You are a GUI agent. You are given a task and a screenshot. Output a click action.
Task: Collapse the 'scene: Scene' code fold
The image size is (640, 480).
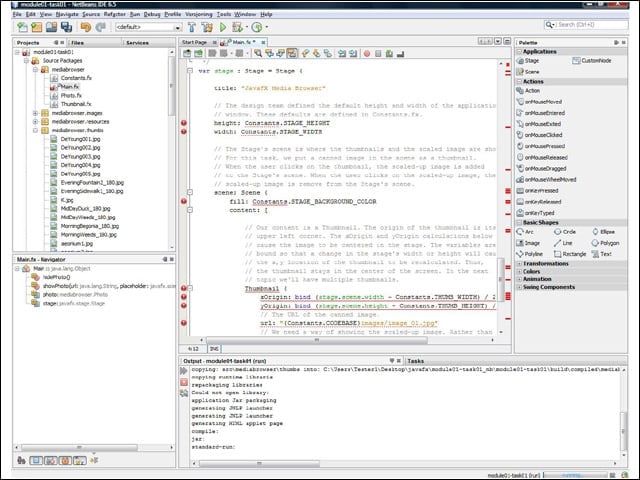click(x=190, y=192)
